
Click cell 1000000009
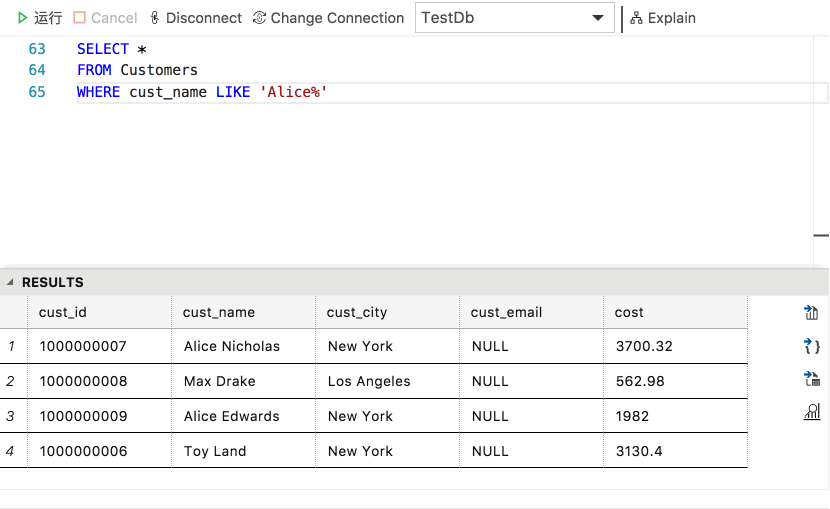[x=100, y=416]
